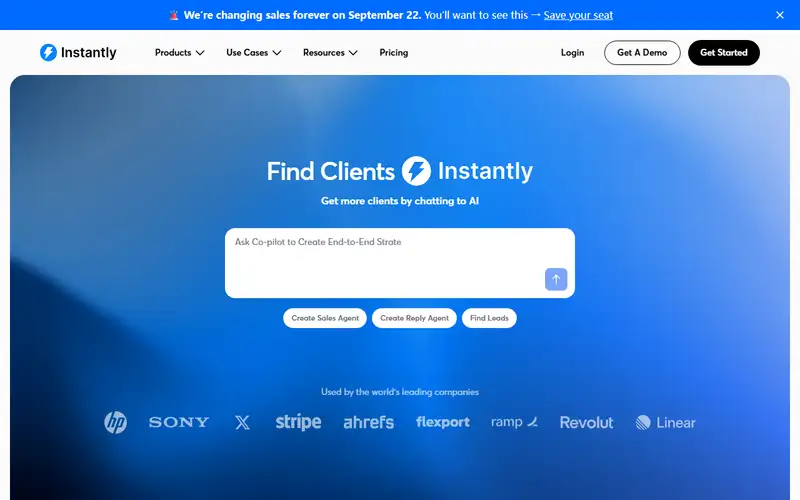Click the Get A Demo button
800x500 pixels.
642,53
